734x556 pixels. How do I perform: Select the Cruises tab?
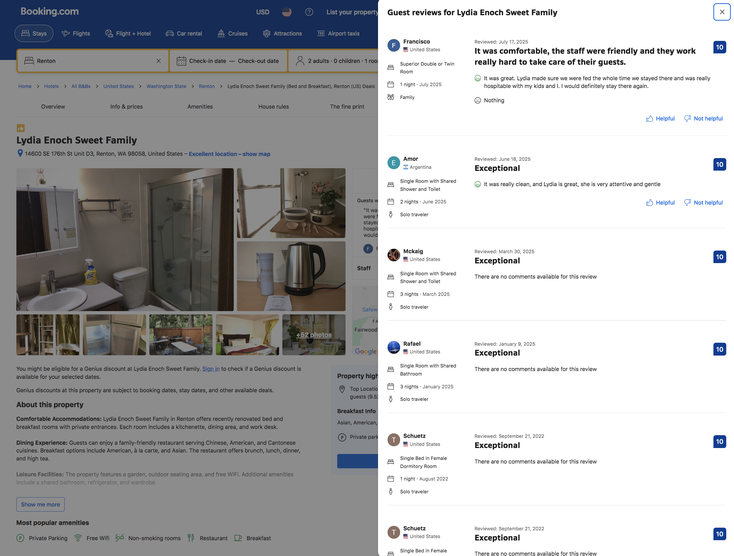(232, 33)
